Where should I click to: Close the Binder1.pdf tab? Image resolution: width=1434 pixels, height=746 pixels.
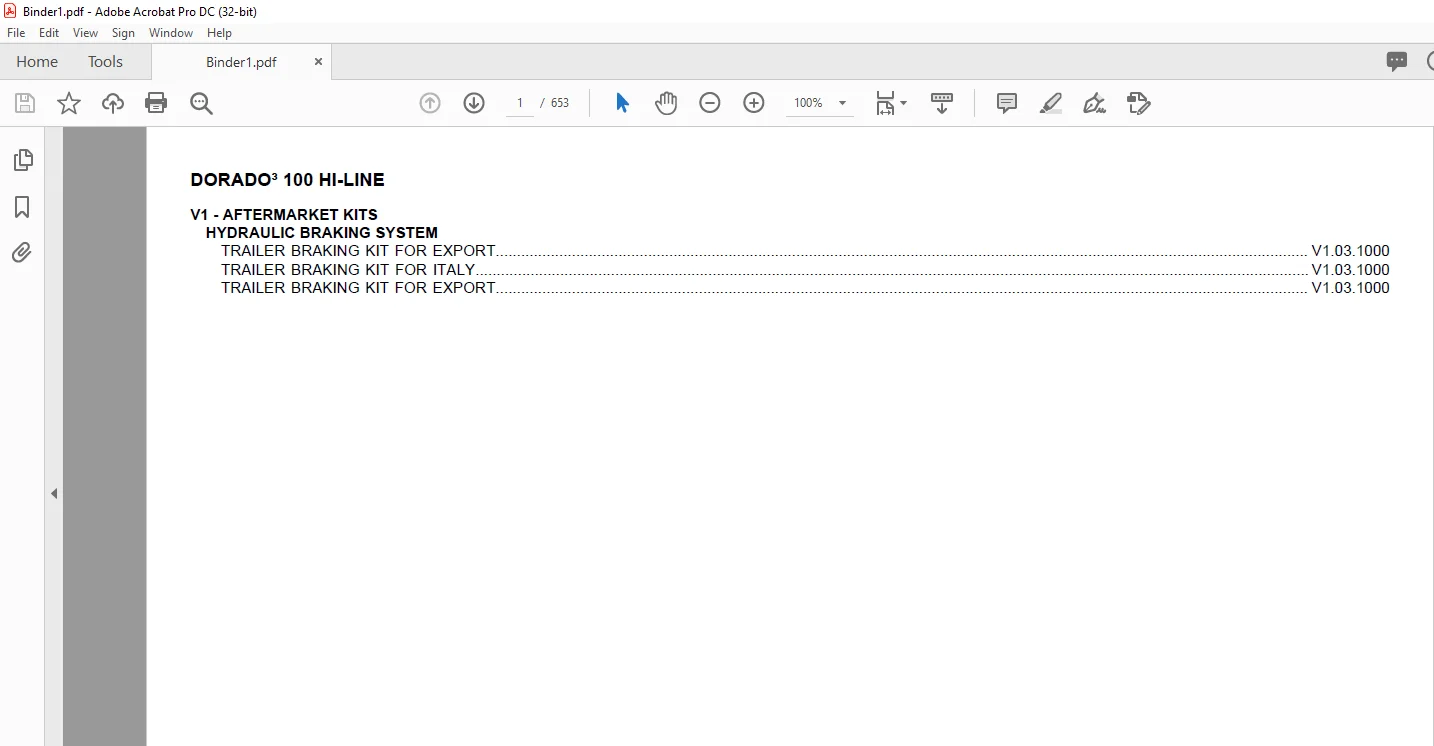pos(319,62)
